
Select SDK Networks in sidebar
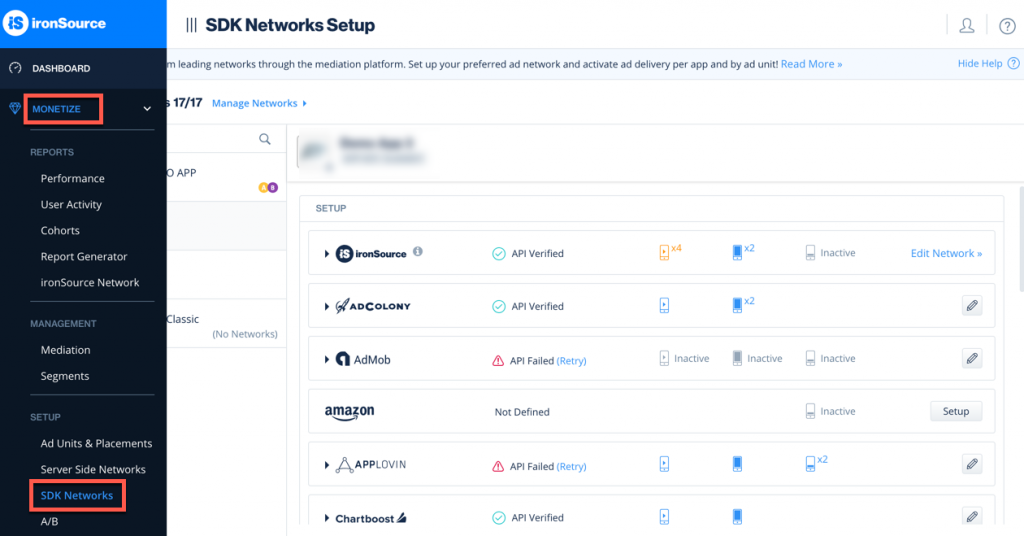[x=76, y=496]
